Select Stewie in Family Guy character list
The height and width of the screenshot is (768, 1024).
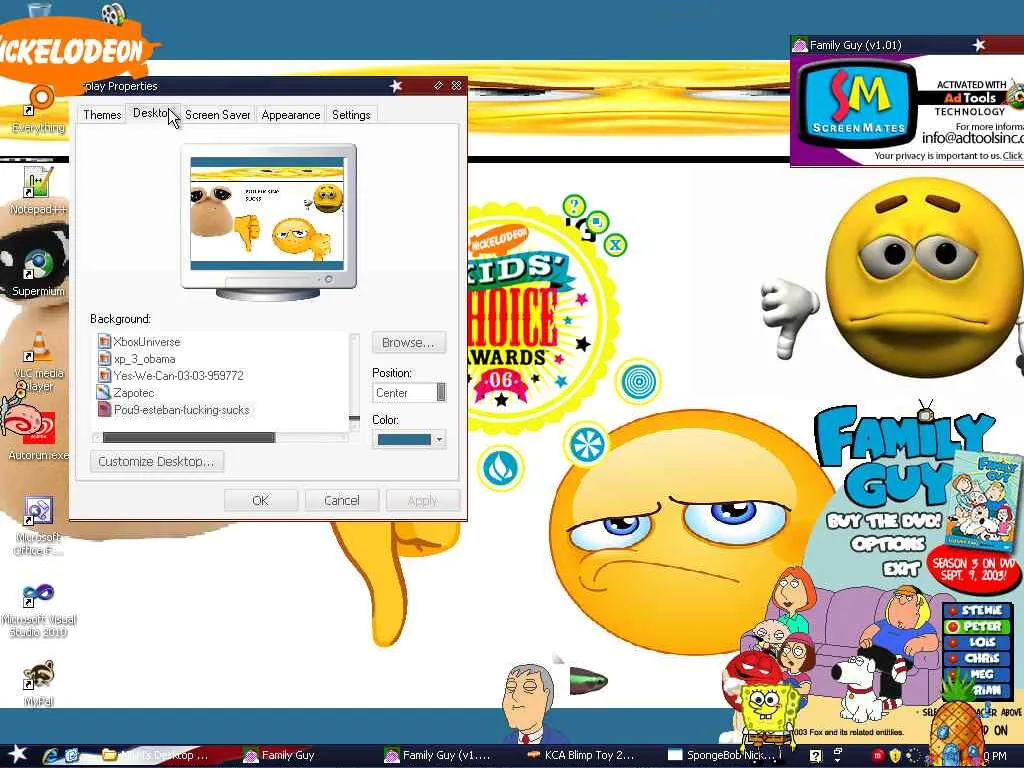point(977,610)
